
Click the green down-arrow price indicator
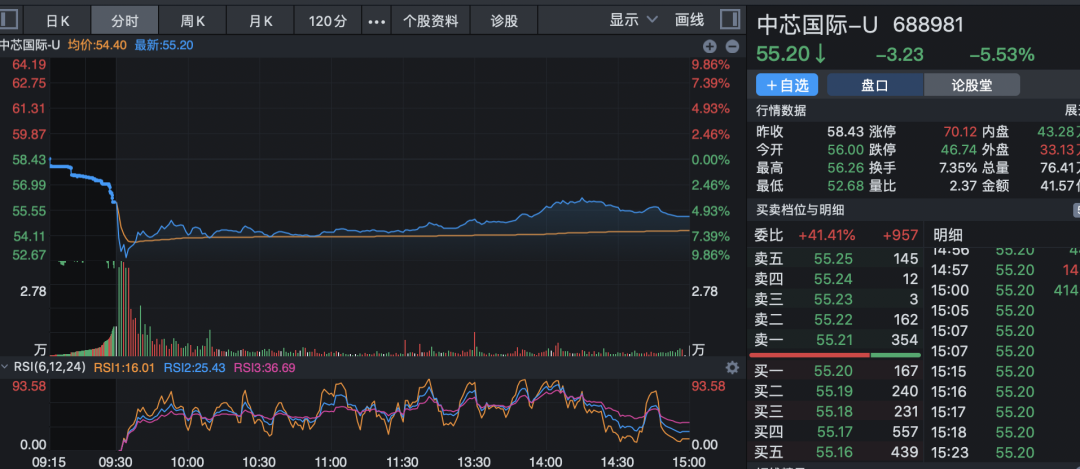(820, 54)
